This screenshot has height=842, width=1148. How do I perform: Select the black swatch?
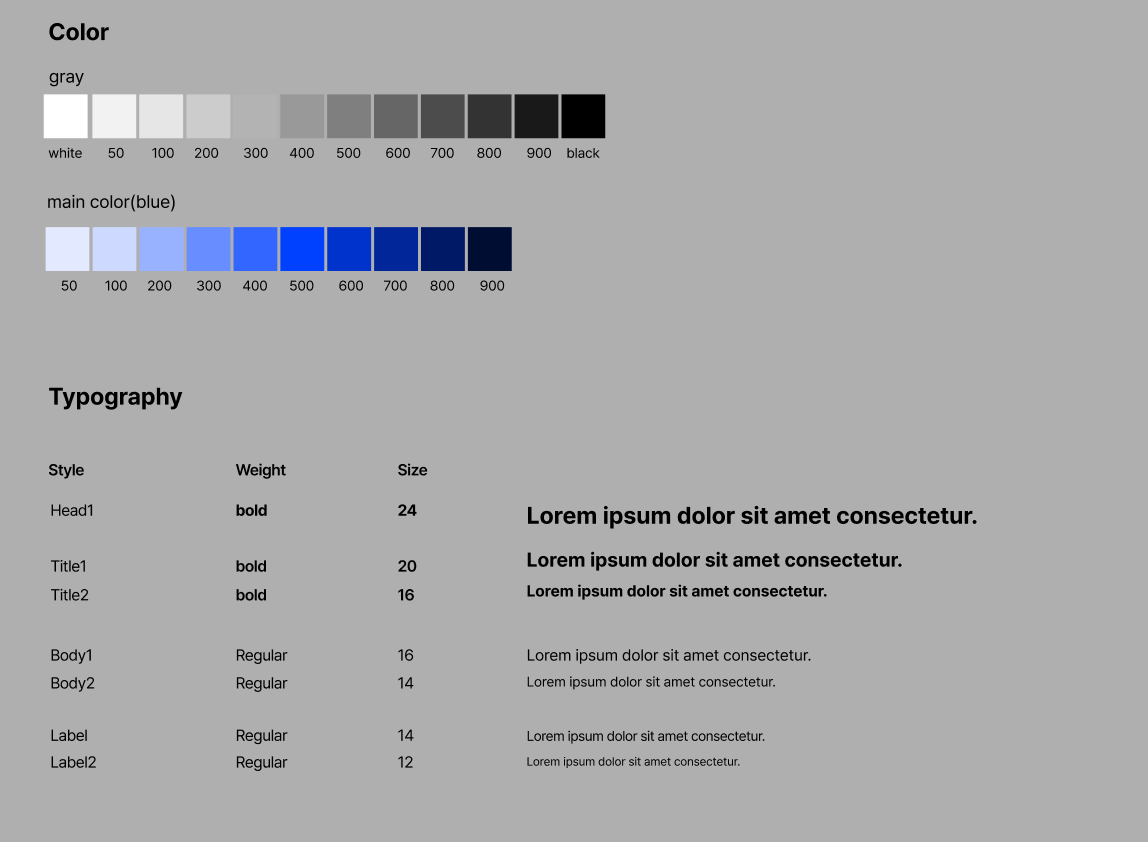[x=583, y=116]
